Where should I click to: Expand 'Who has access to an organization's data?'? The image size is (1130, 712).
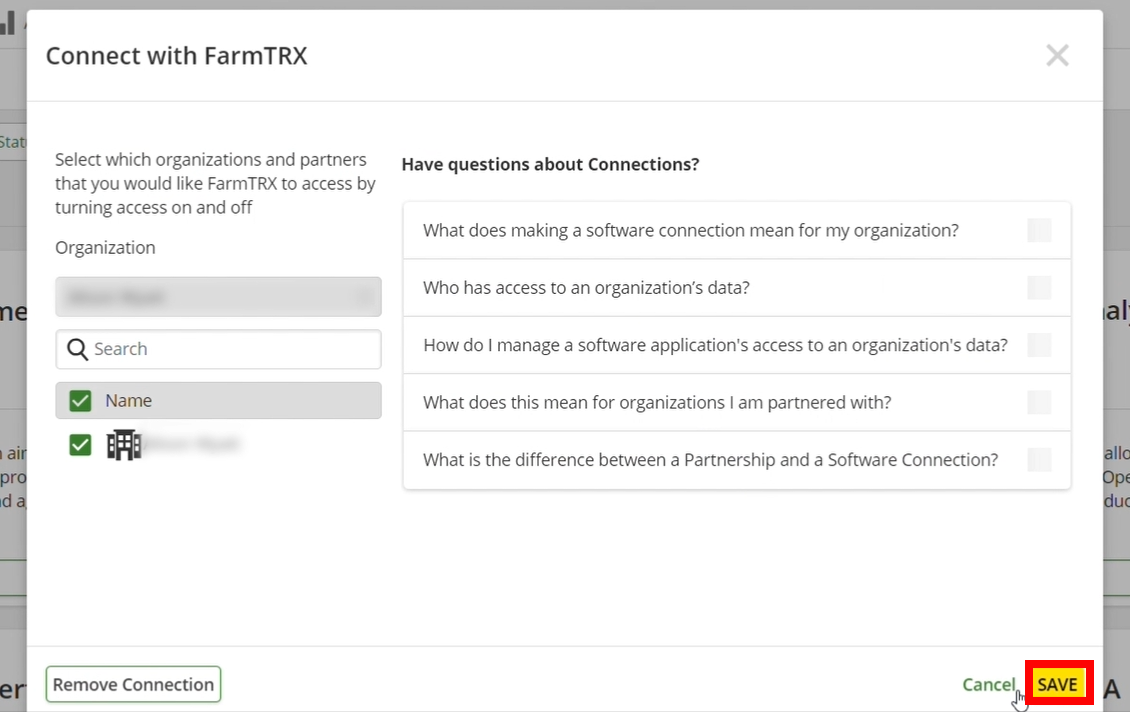[x=737, y=288]
